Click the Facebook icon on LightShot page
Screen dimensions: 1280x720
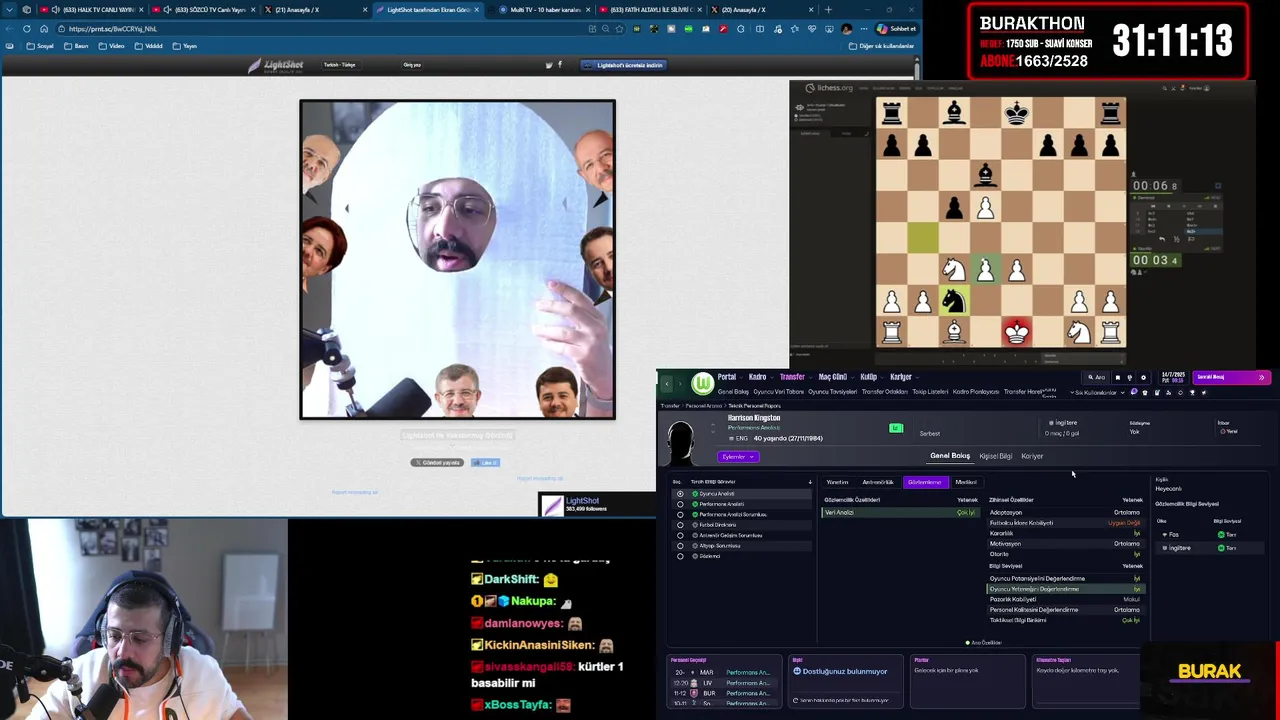[x=560, y=65]
